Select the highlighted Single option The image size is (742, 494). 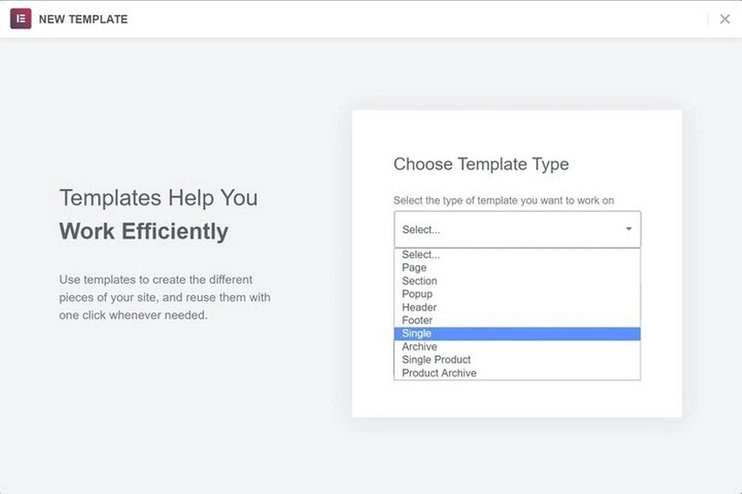[x=417, y=333]
